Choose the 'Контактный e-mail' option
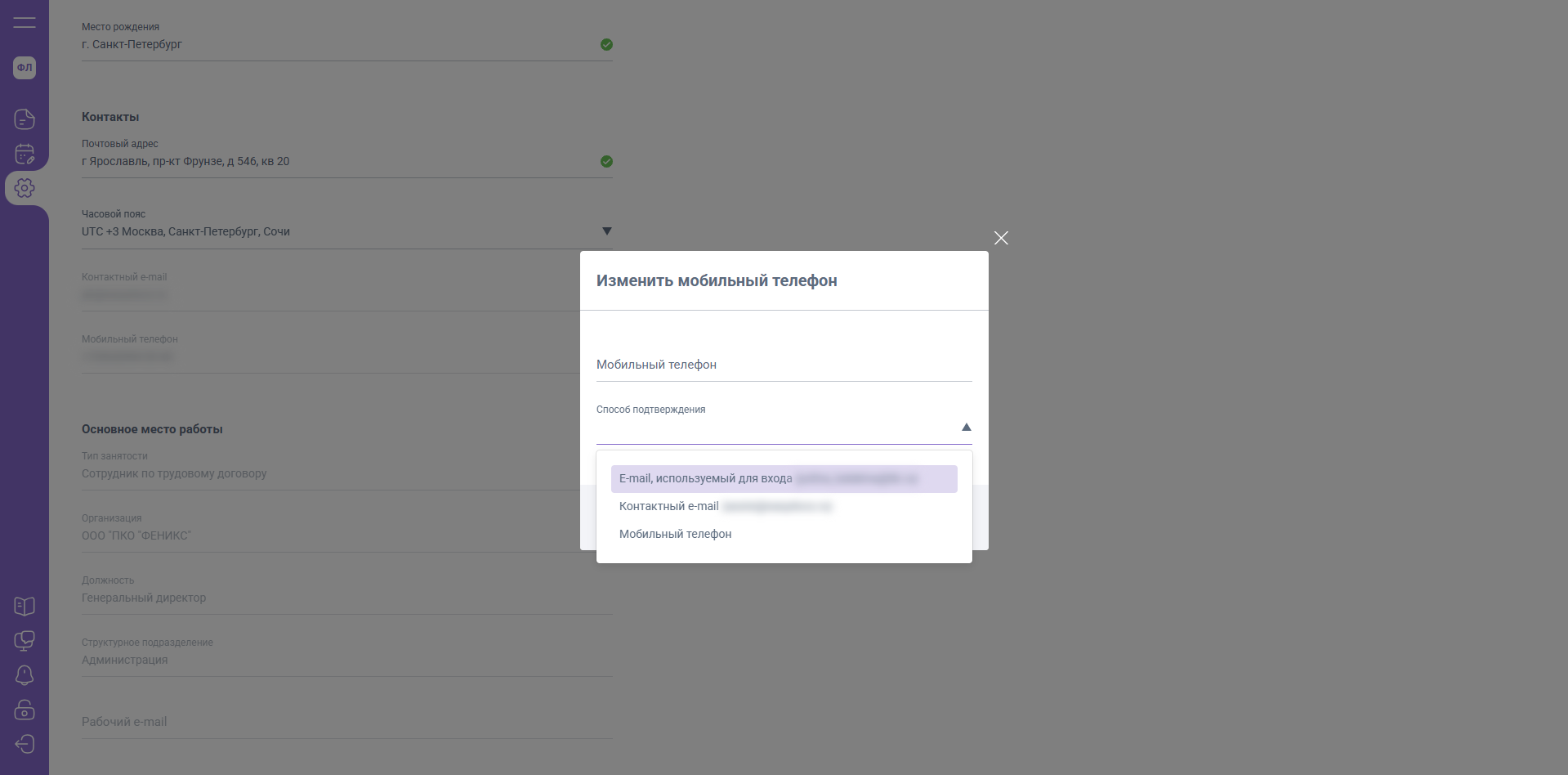Screen dimensions: 1568x775 point(784,507)
